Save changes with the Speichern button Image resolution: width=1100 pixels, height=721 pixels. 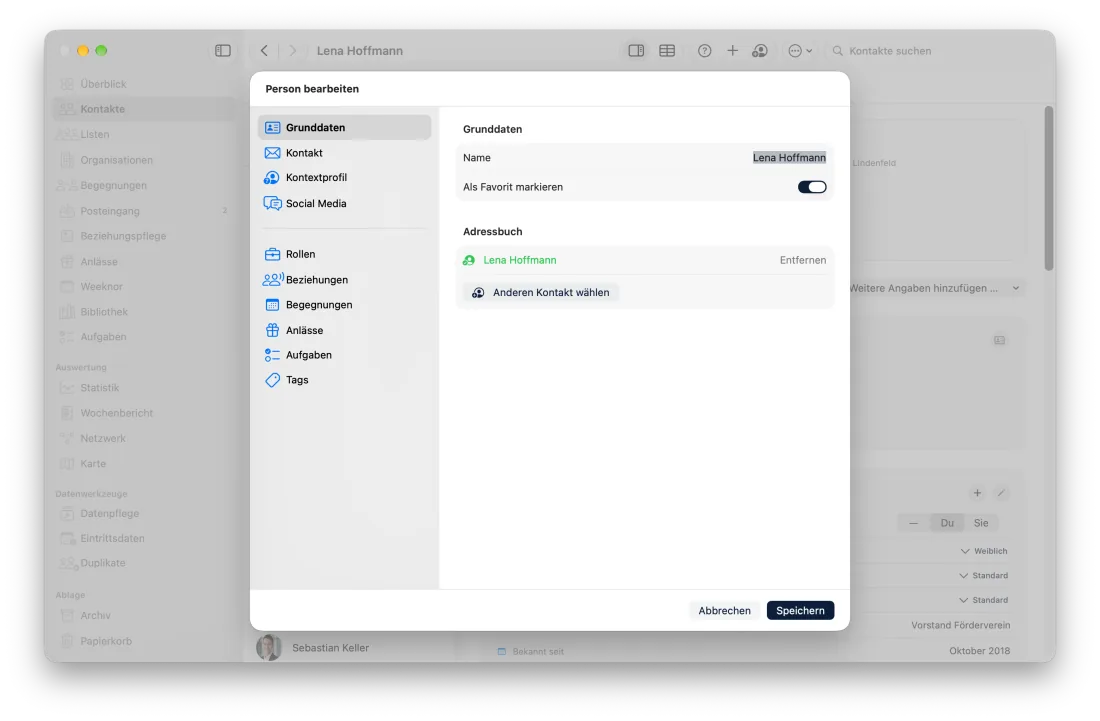(x=800, y=610)
